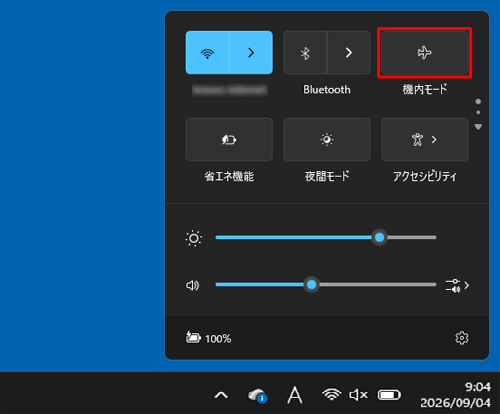Open accessibility options (アクセシビリティ) tile
This screenshot has width=500, height=414.
[424, 139]
